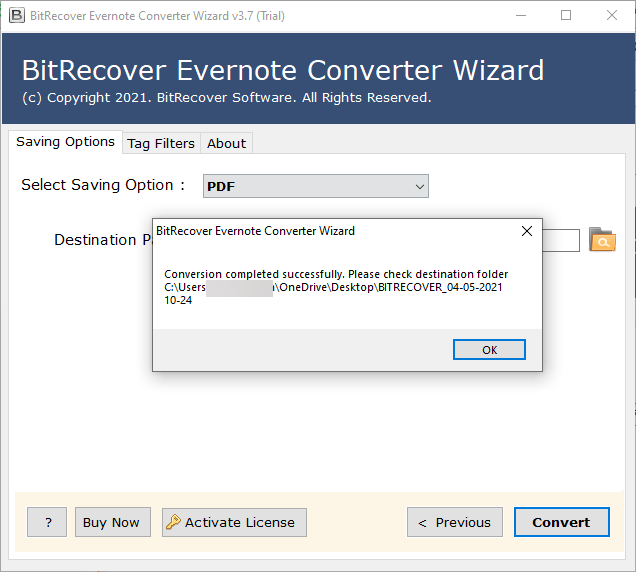
Task: Maximize the Evernote Converter Wizard window
Action: coord(566,16)
